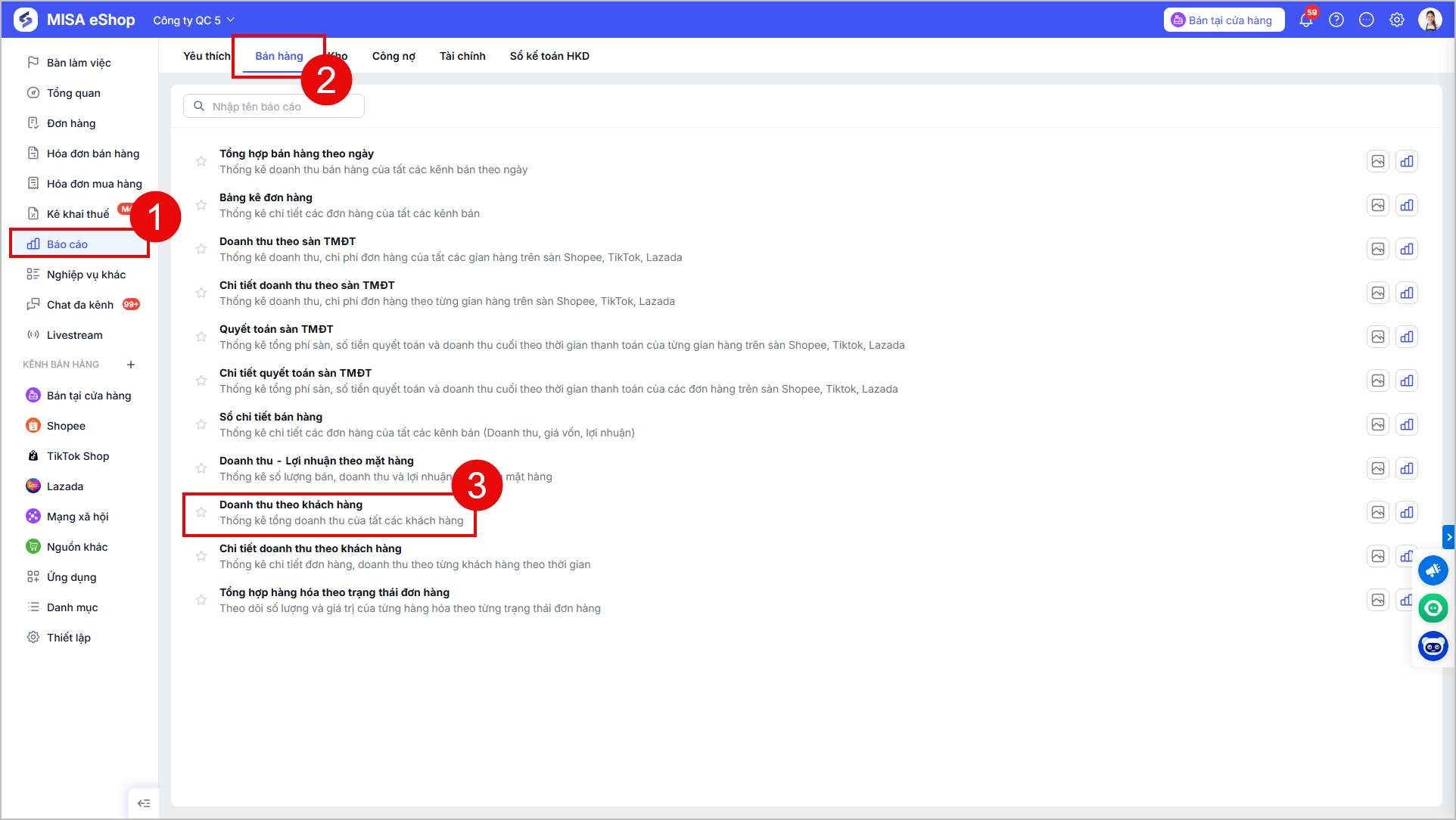Expand the Công ty QC 5 company dropdown
This screenshot has width=1456, height=820.
pos(194,20)
